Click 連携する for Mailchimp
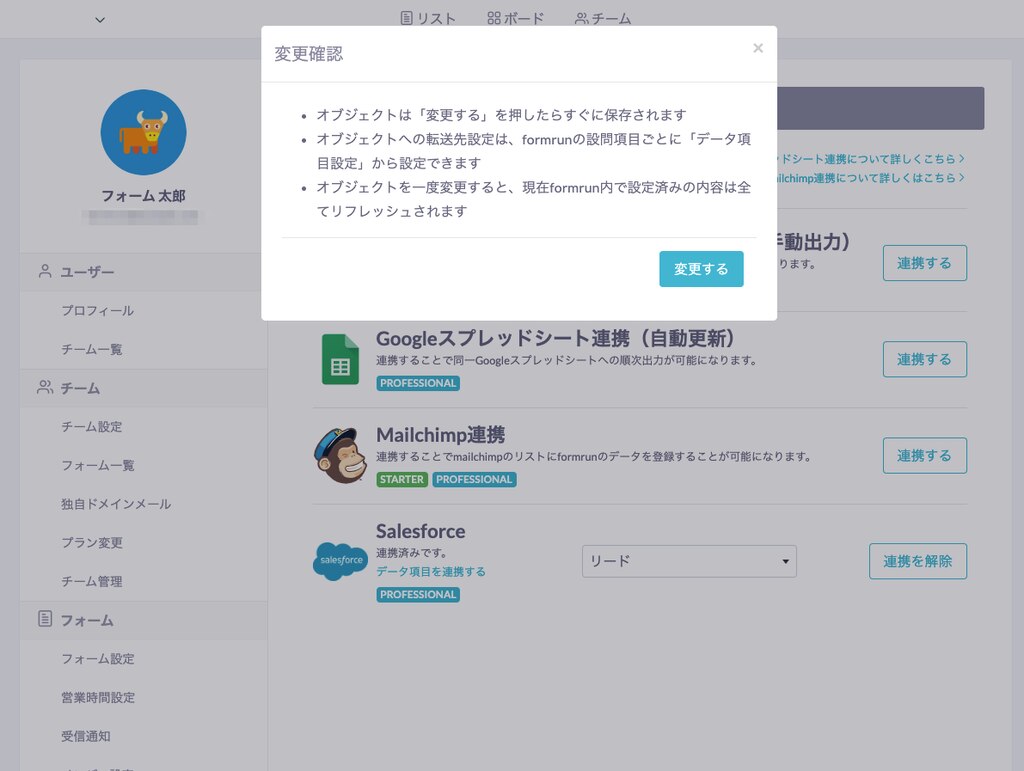Image resolution: width=1024 pixels, height=771 pixels. coord(924,455)
